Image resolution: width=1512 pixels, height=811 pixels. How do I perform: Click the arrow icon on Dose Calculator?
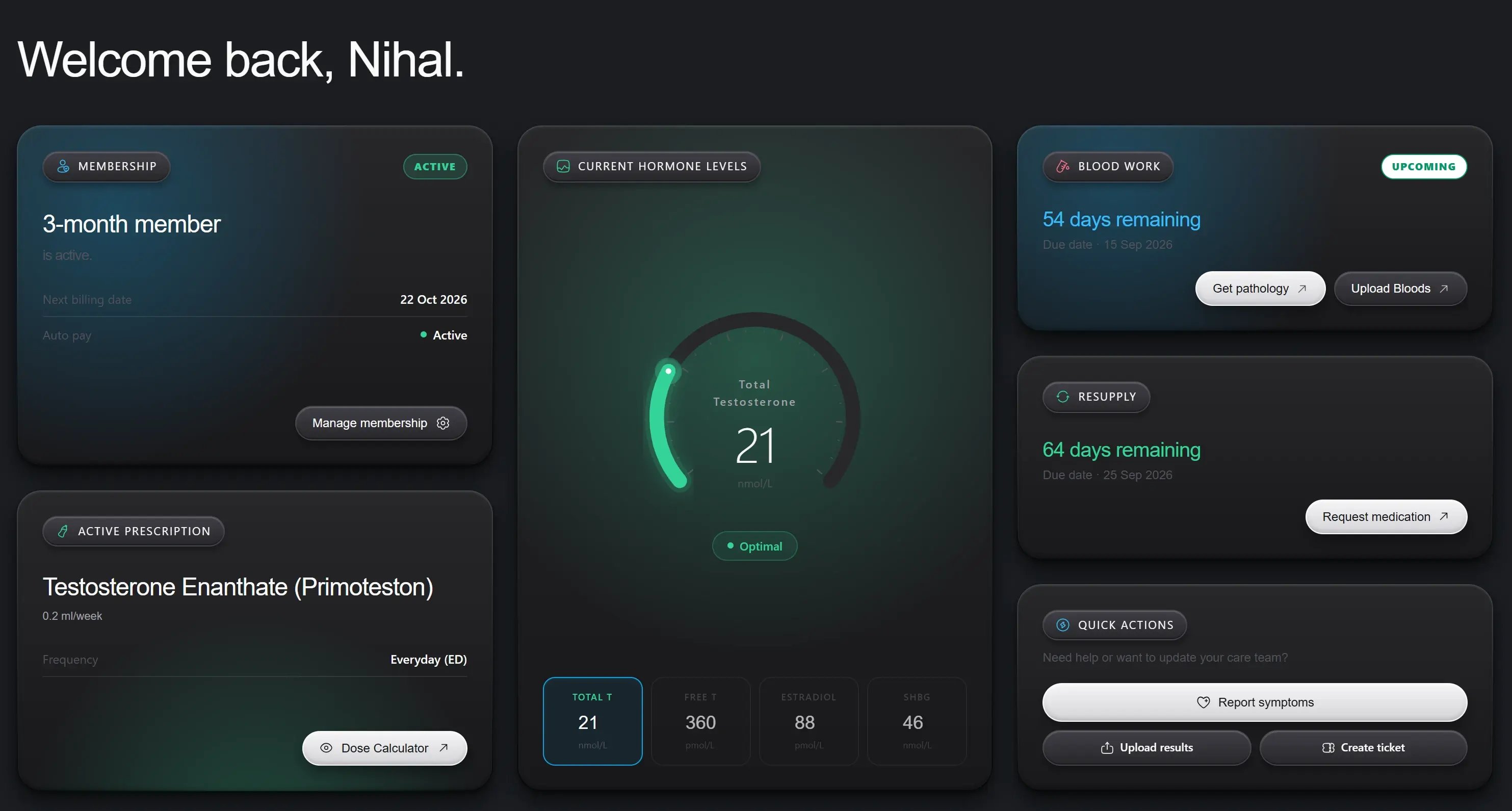pos(444,748)
